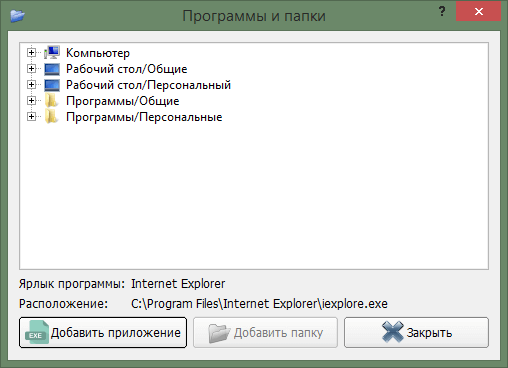Image resolution: width=508 pixels, height=368 pixels.
Task: Click the Программы/Общие folder icon
Action: click(51, 100)
